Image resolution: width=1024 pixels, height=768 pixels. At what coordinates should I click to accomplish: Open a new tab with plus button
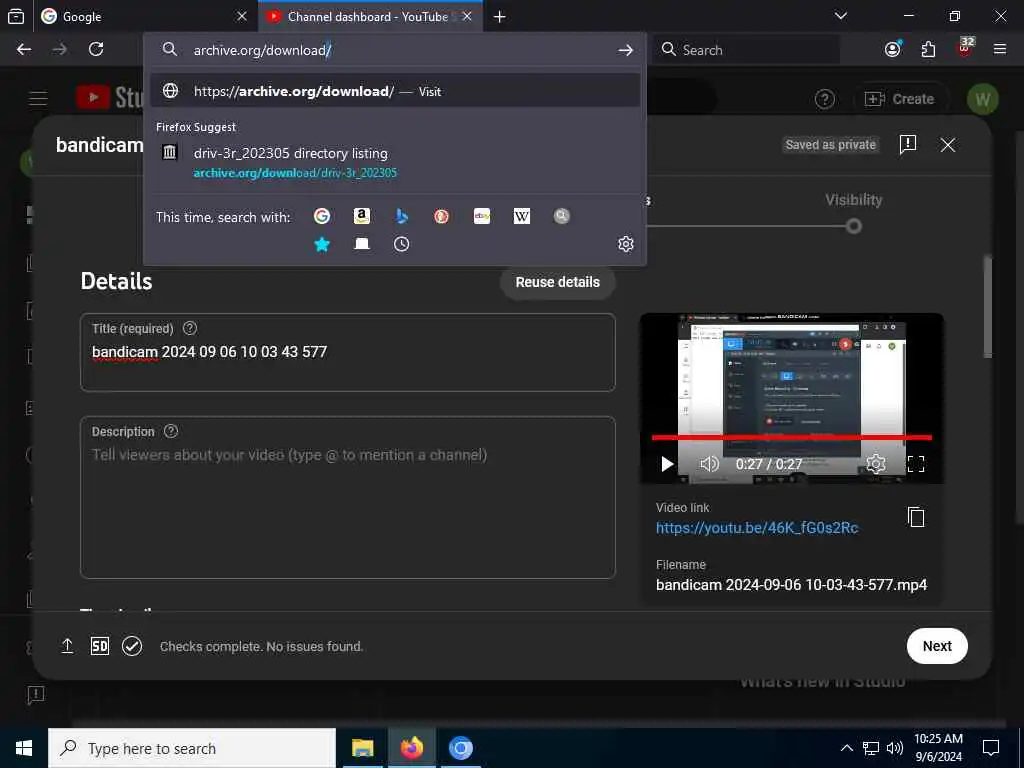tap(500, 16)
